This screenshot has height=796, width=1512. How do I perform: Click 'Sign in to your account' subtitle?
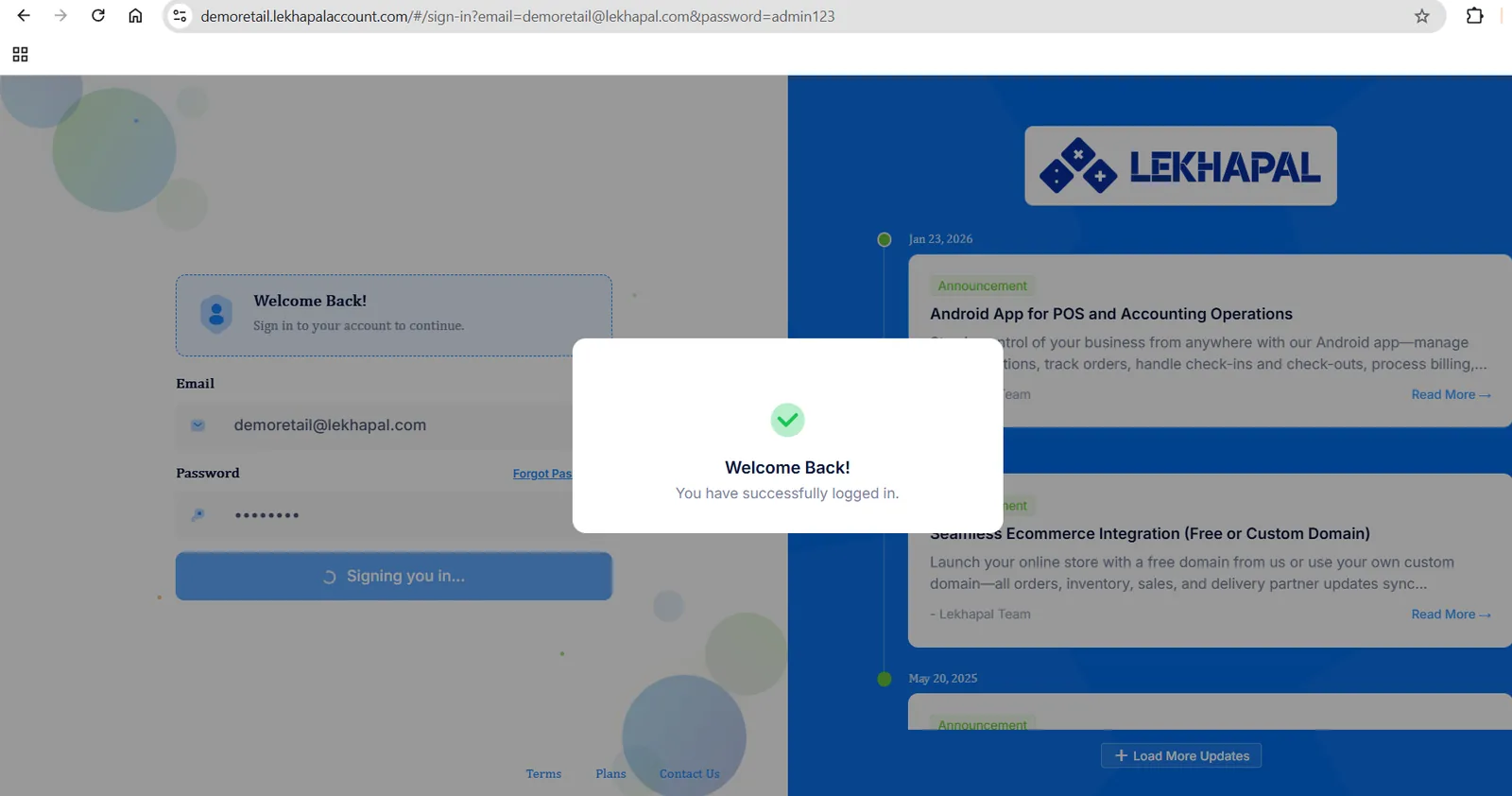[x=358, y=326]
